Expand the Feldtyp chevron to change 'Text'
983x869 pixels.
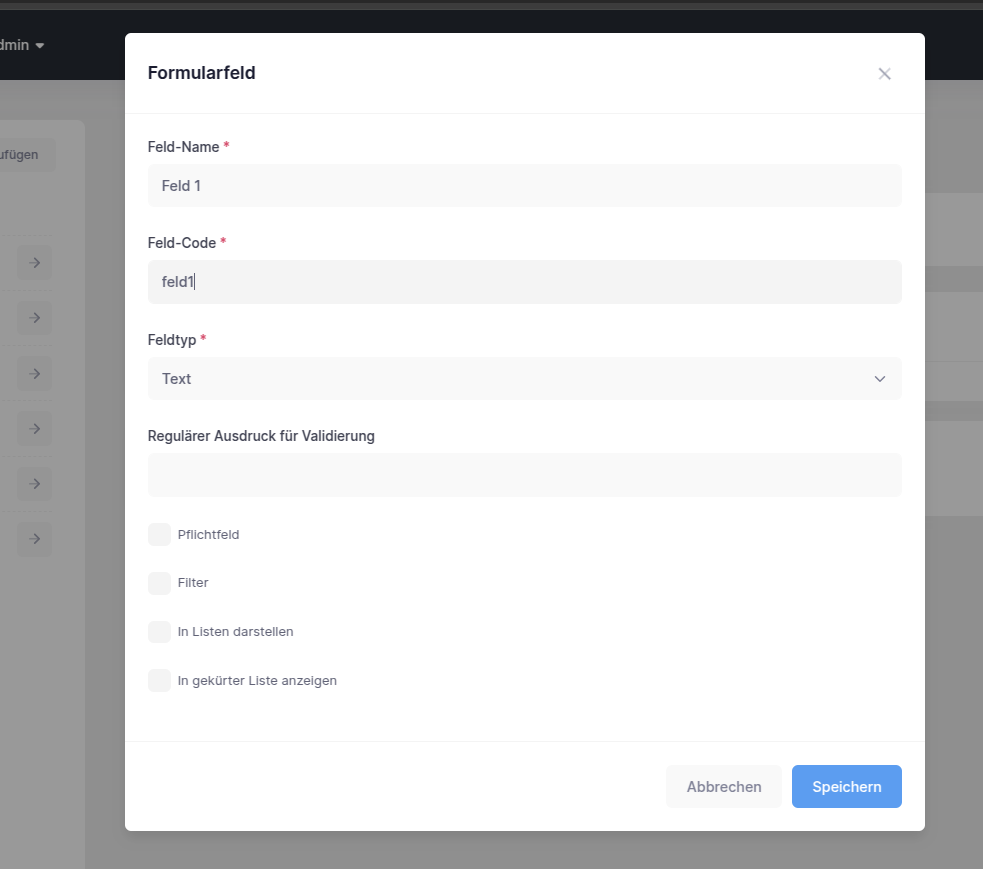coord(879,378)
